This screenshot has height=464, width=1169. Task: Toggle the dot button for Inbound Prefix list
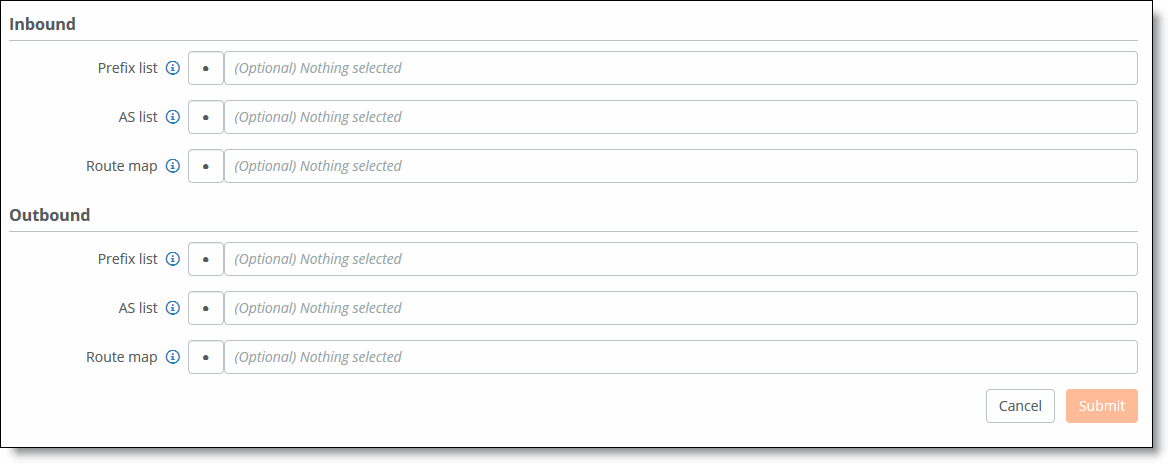tap(206, 68)
